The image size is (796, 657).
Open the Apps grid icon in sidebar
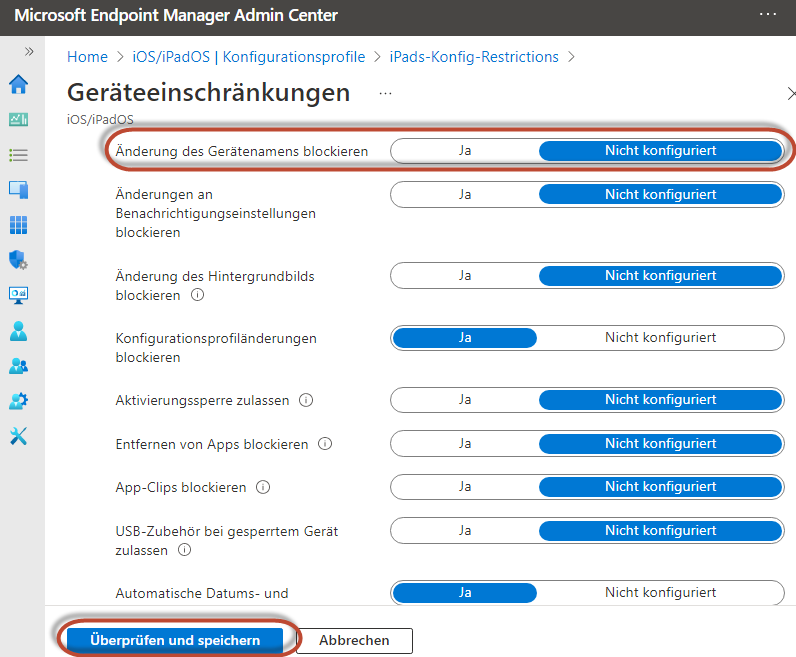click(x=18, y=225)
